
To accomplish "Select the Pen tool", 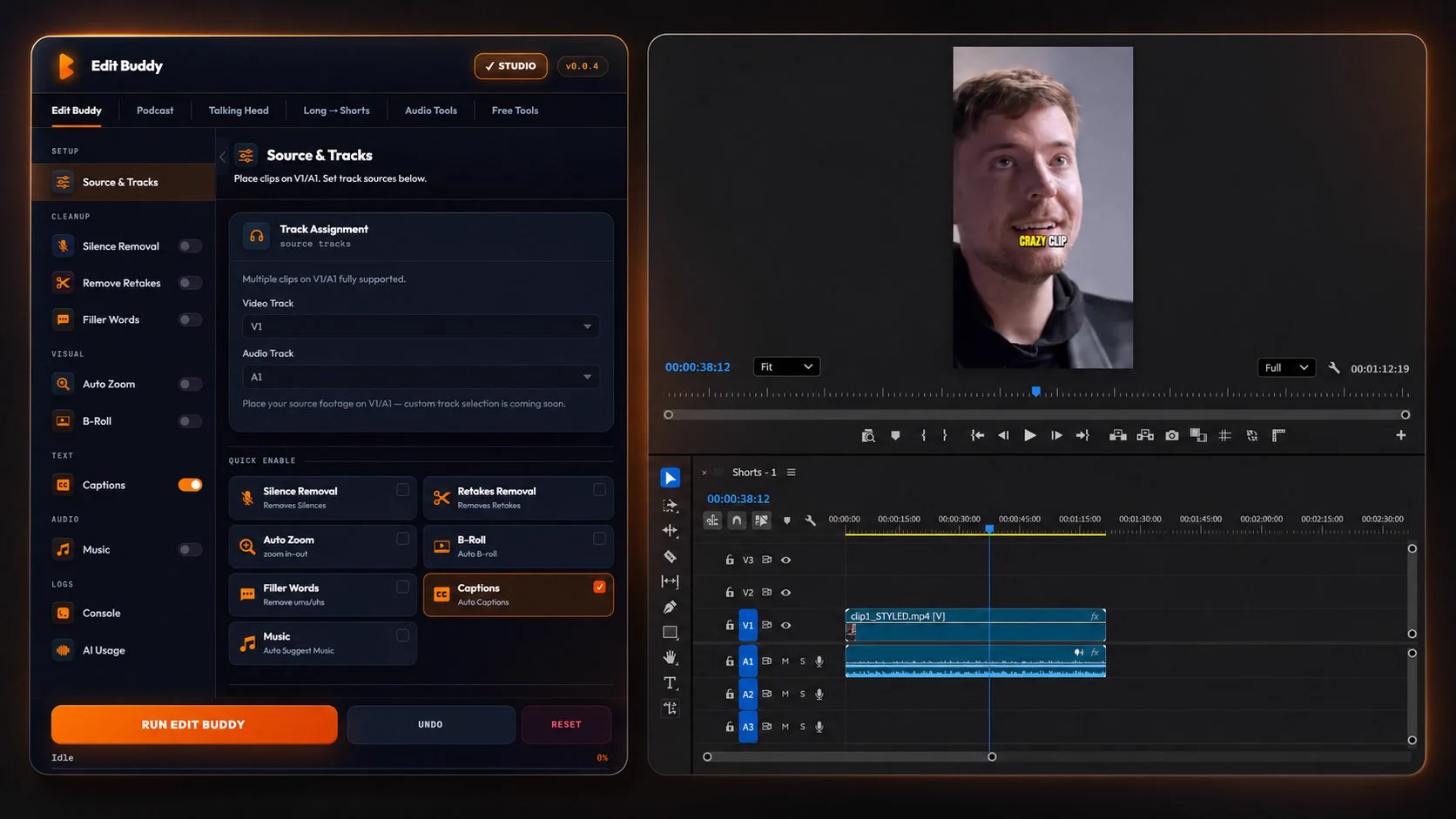I will point(670,607).
